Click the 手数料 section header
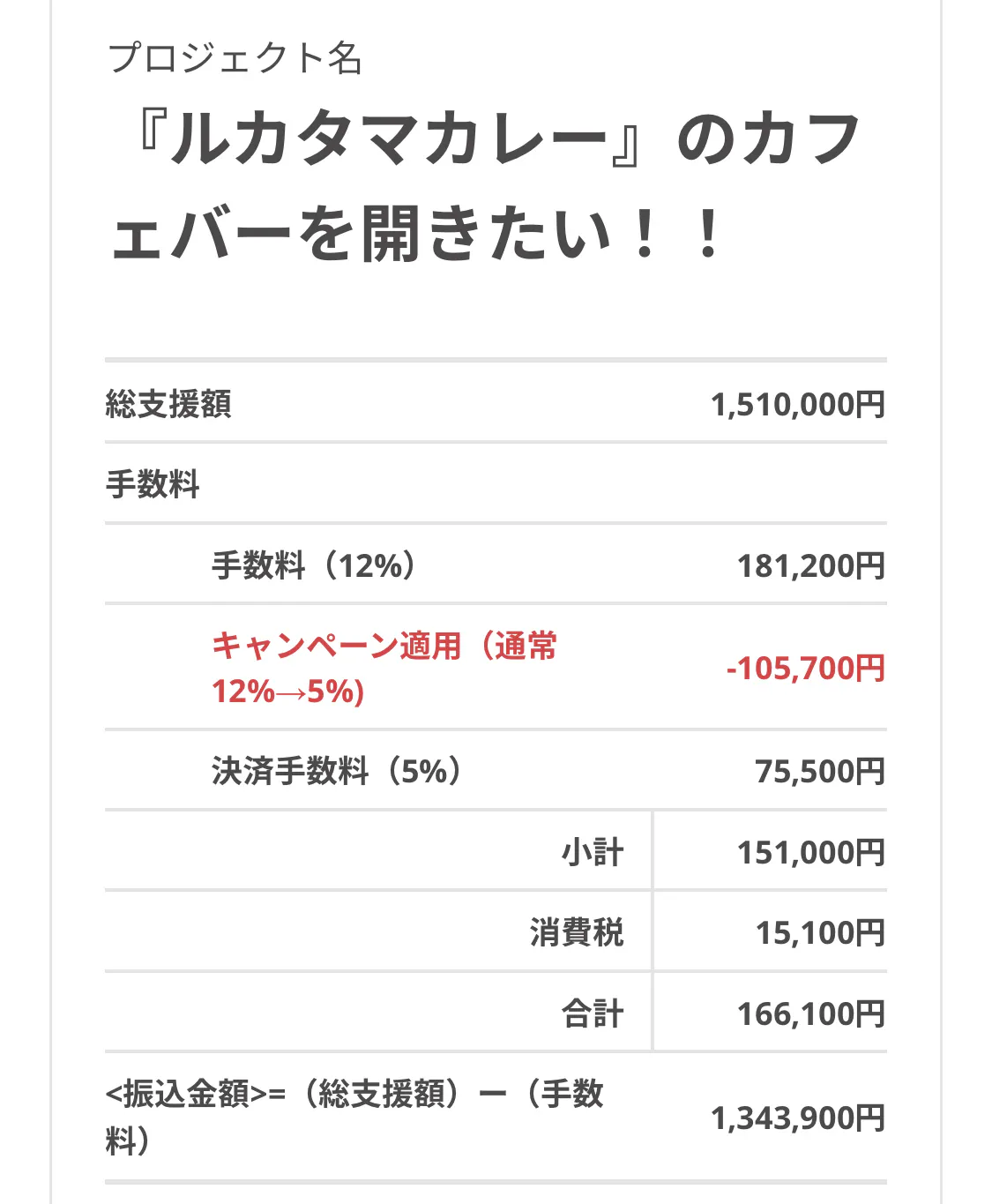This screenshot has height=1204, width=992. click(153, 484)
